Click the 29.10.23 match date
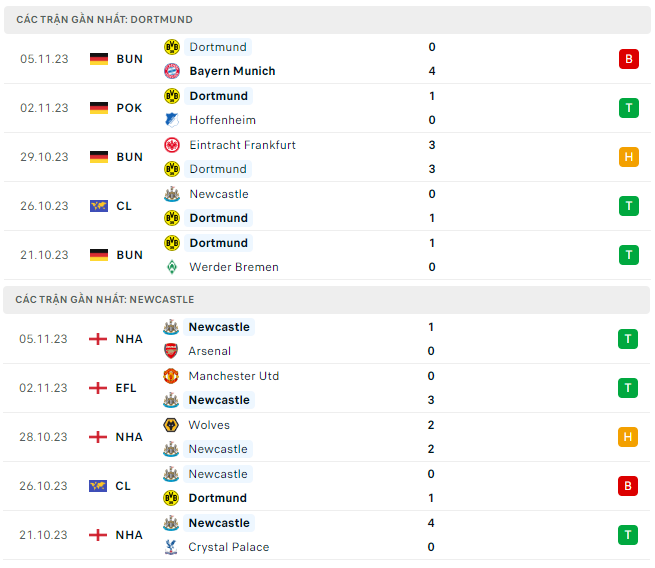 pos(44,157)
